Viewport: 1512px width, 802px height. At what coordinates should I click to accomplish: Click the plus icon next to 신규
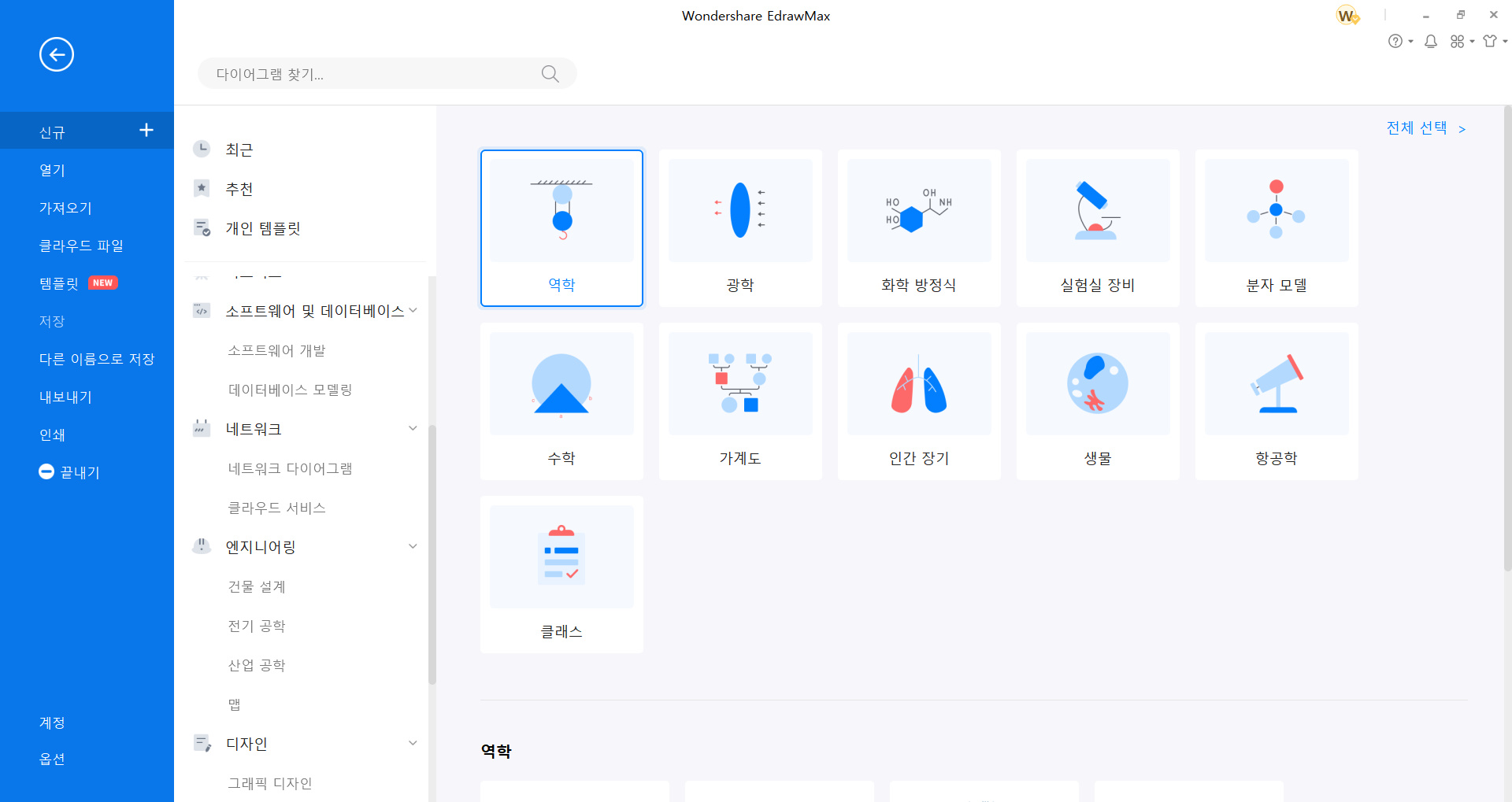[146, 130]
